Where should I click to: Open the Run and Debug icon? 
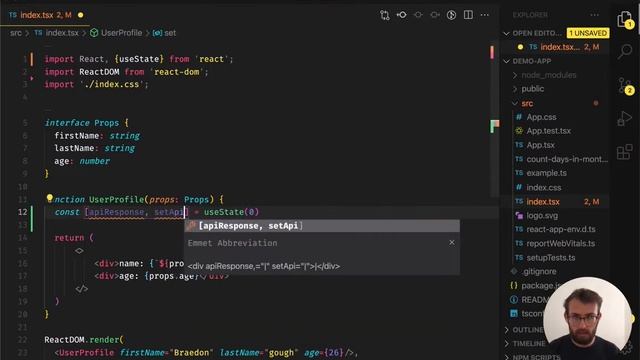(x=624, y=118)
